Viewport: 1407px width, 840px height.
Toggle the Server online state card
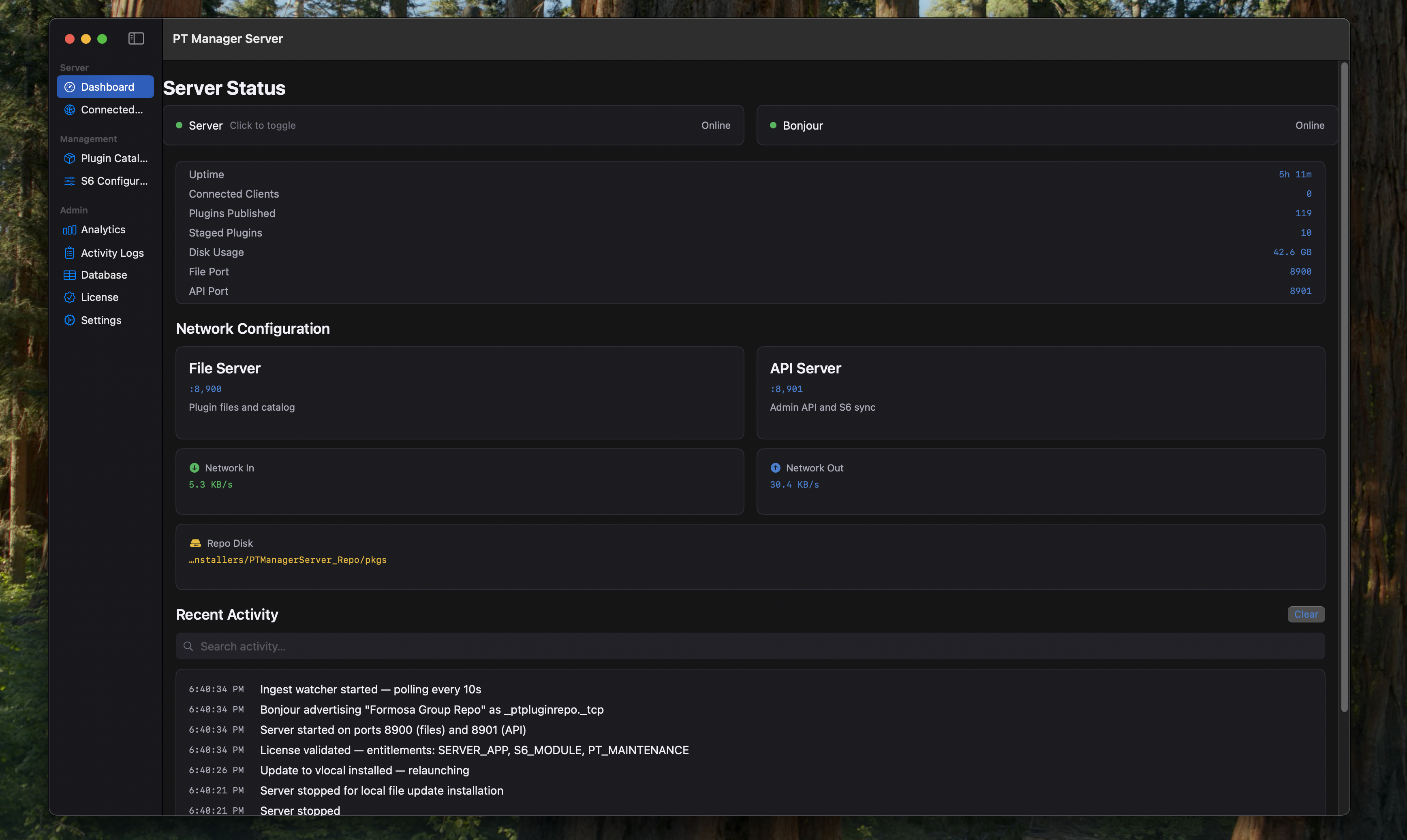(453, 125)
